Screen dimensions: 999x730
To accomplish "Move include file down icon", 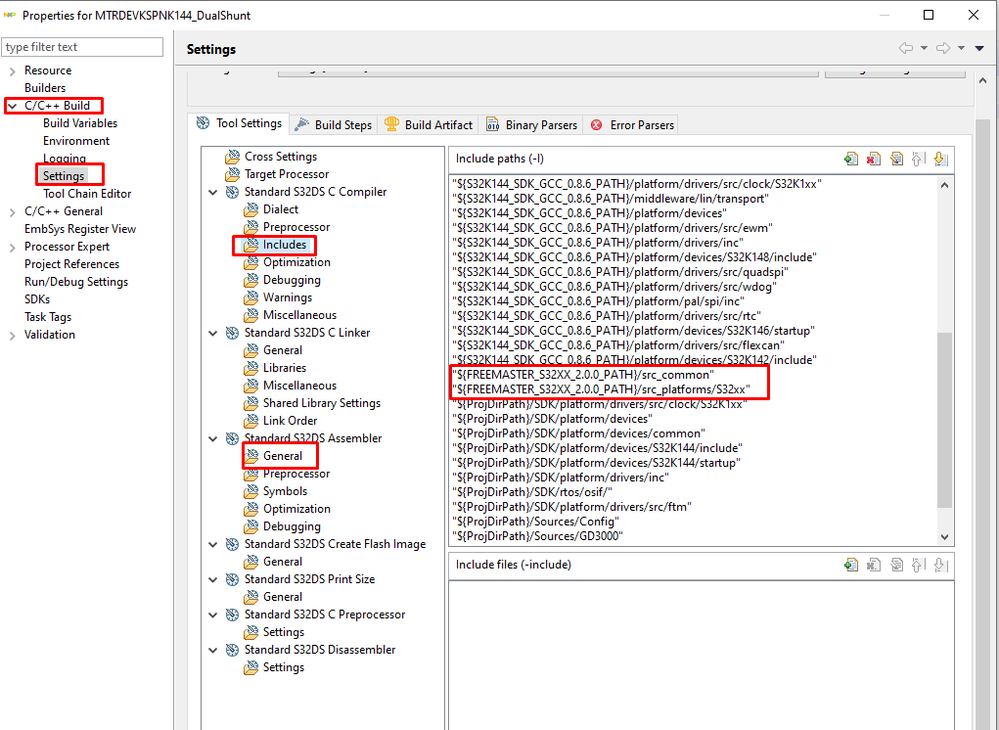I will pos(940,564).
